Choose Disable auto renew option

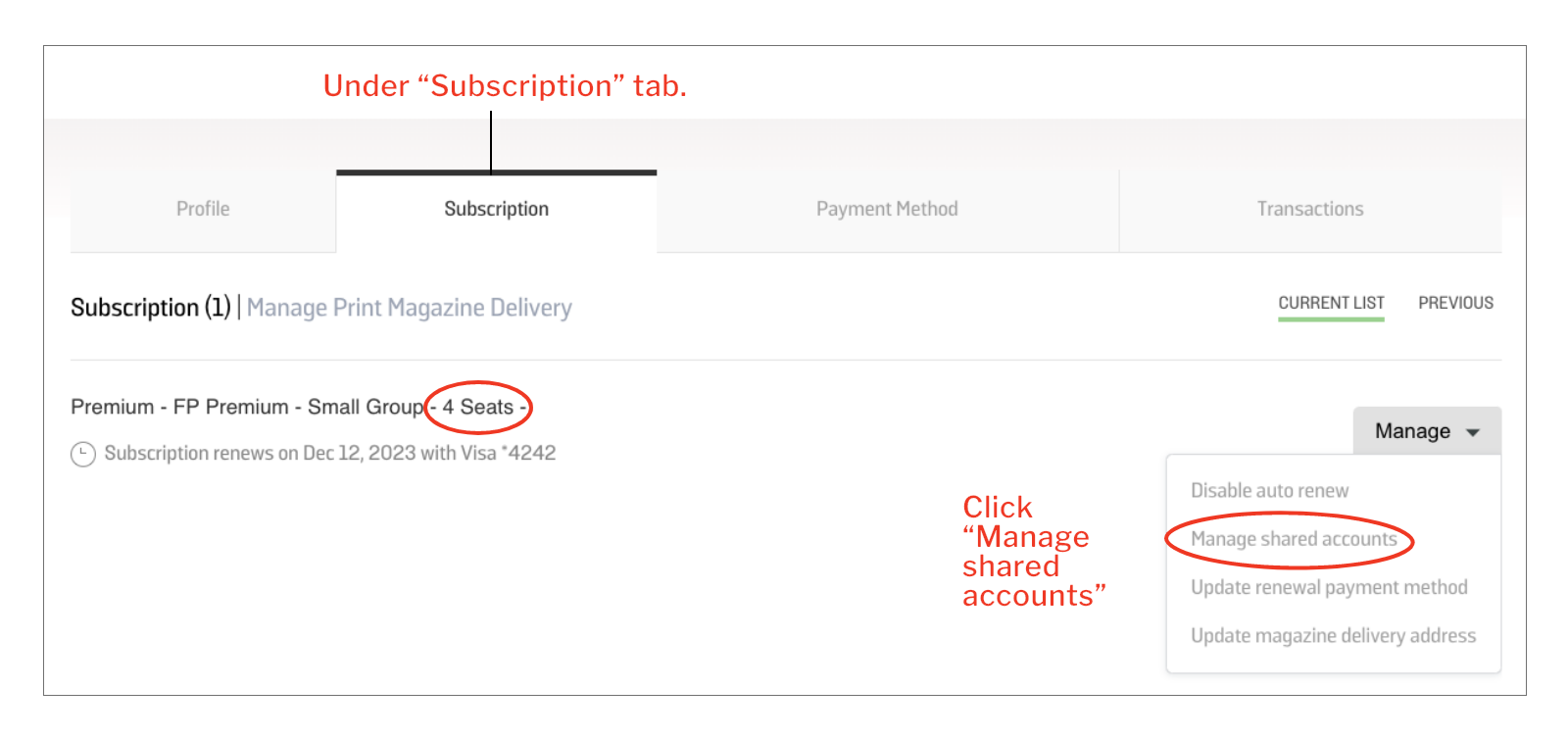tap(1268, 490)
